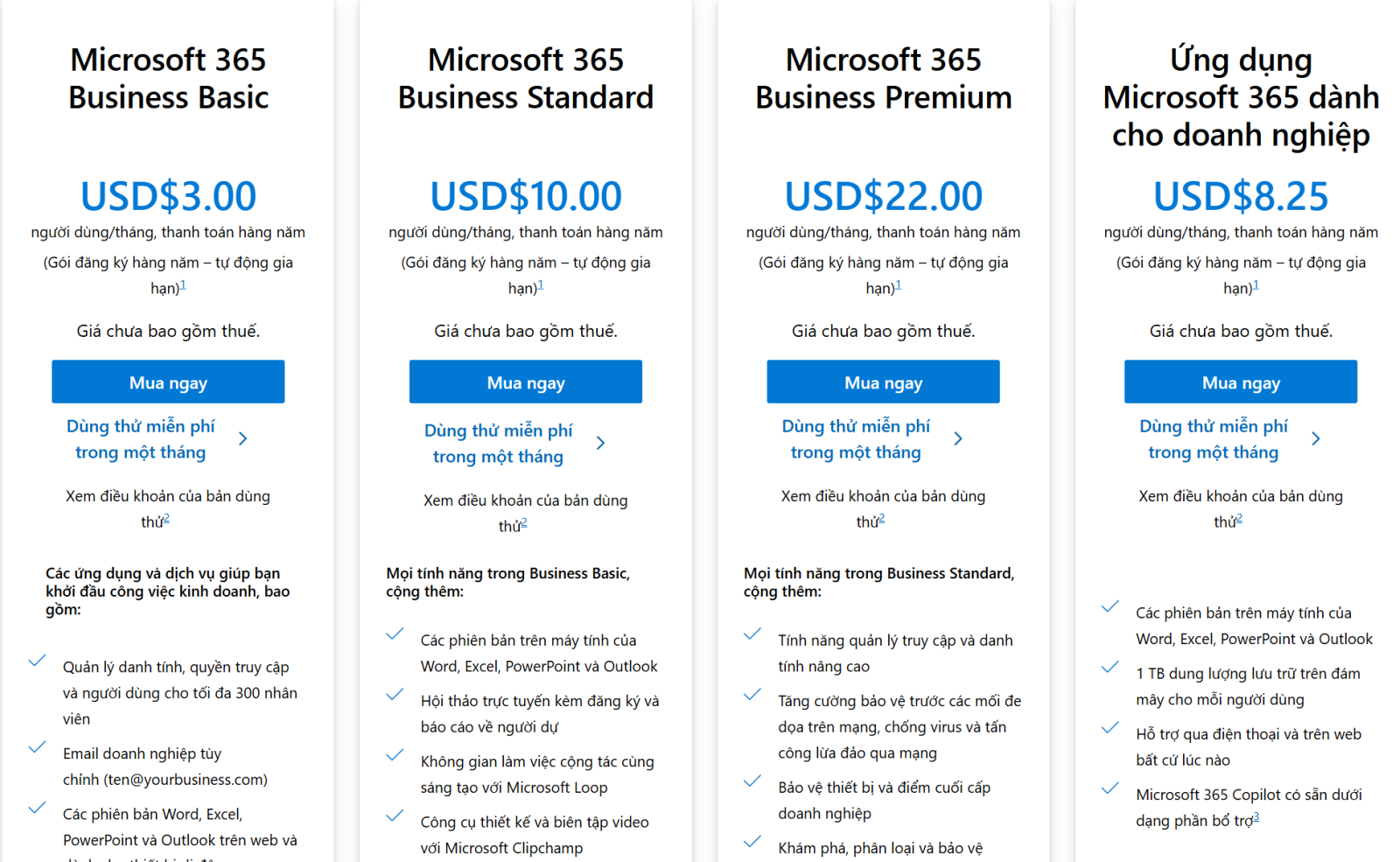Open footnote 1 under the USD$8.25 plan

point(1256,285)
